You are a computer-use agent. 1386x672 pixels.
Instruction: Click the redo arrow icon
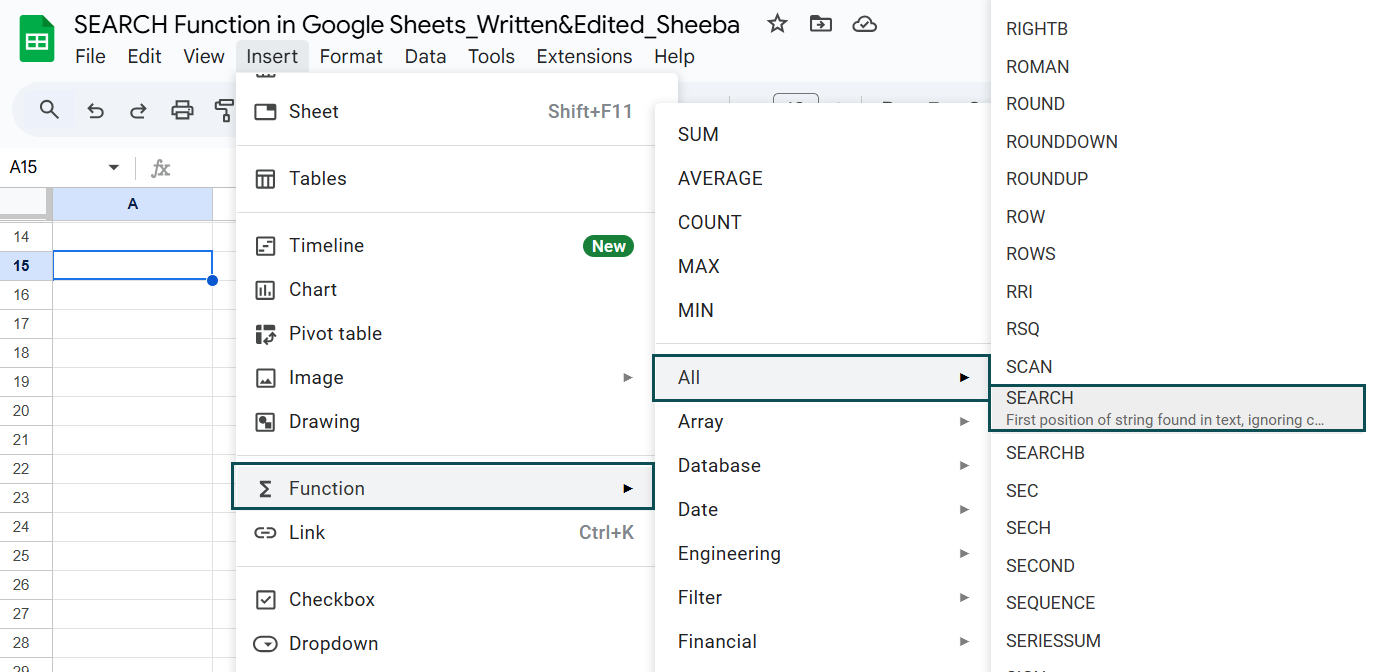click(138, 110)
